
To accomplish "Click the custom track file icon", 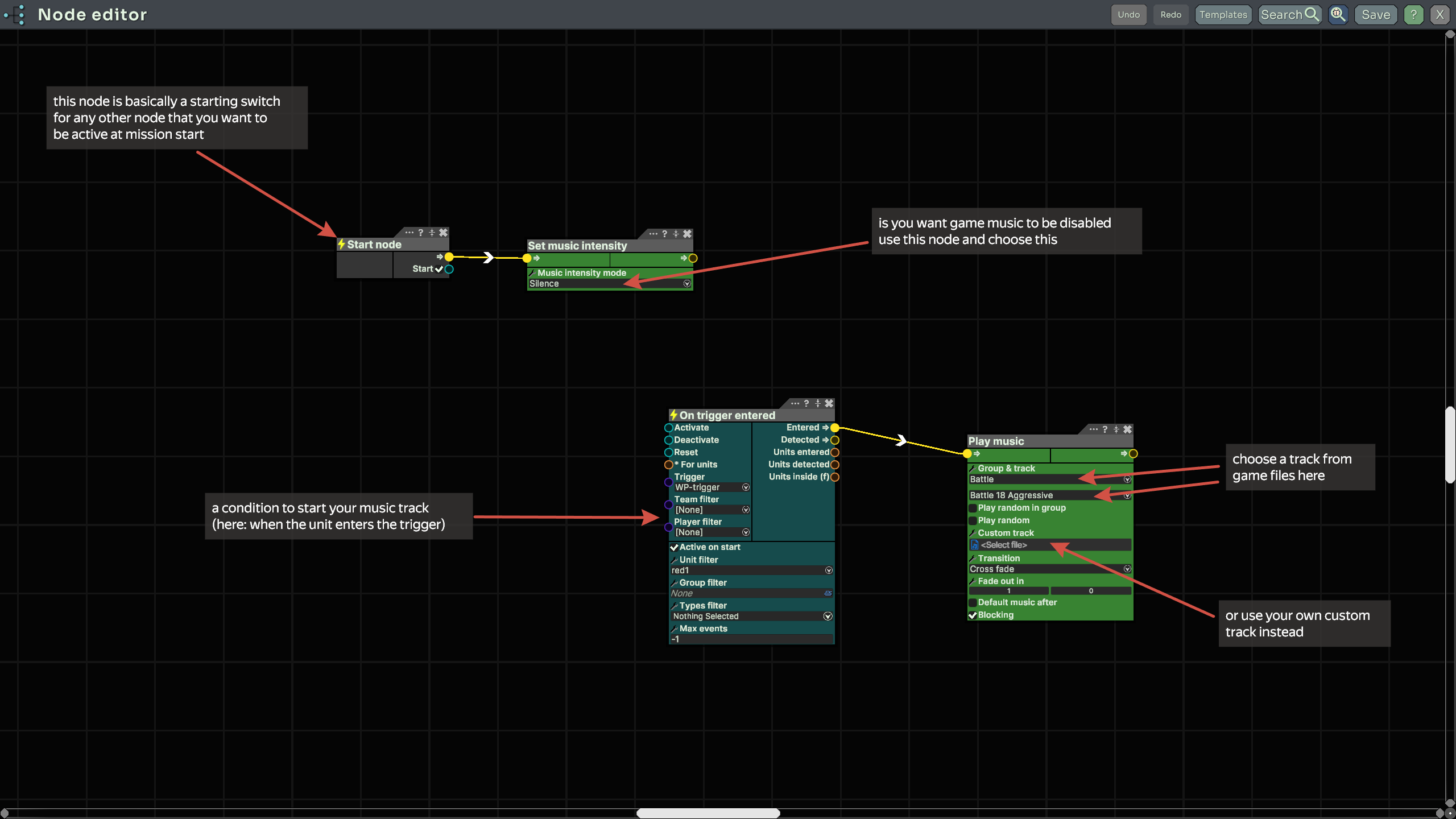I will click(x=974, y=545).
